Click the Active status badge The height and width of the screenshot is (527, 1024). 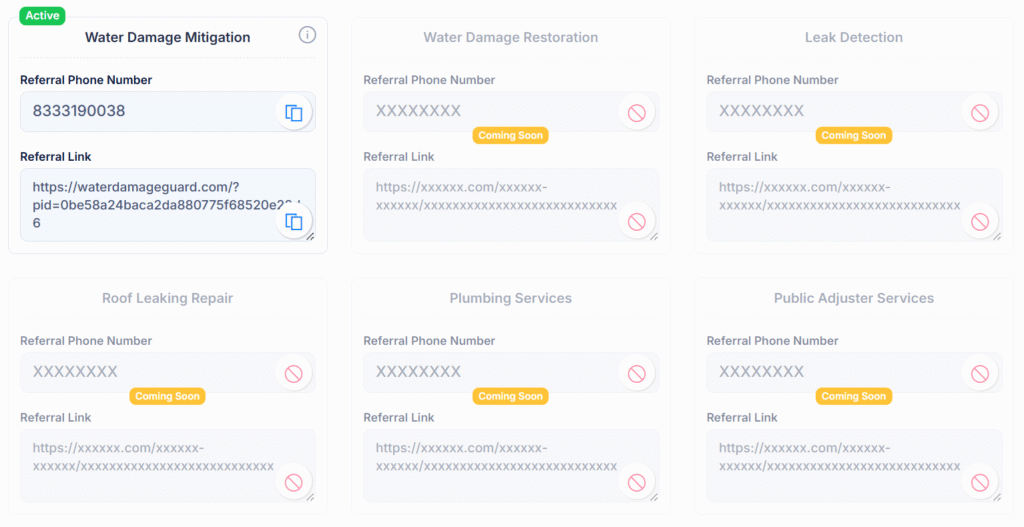pos(42,16)
